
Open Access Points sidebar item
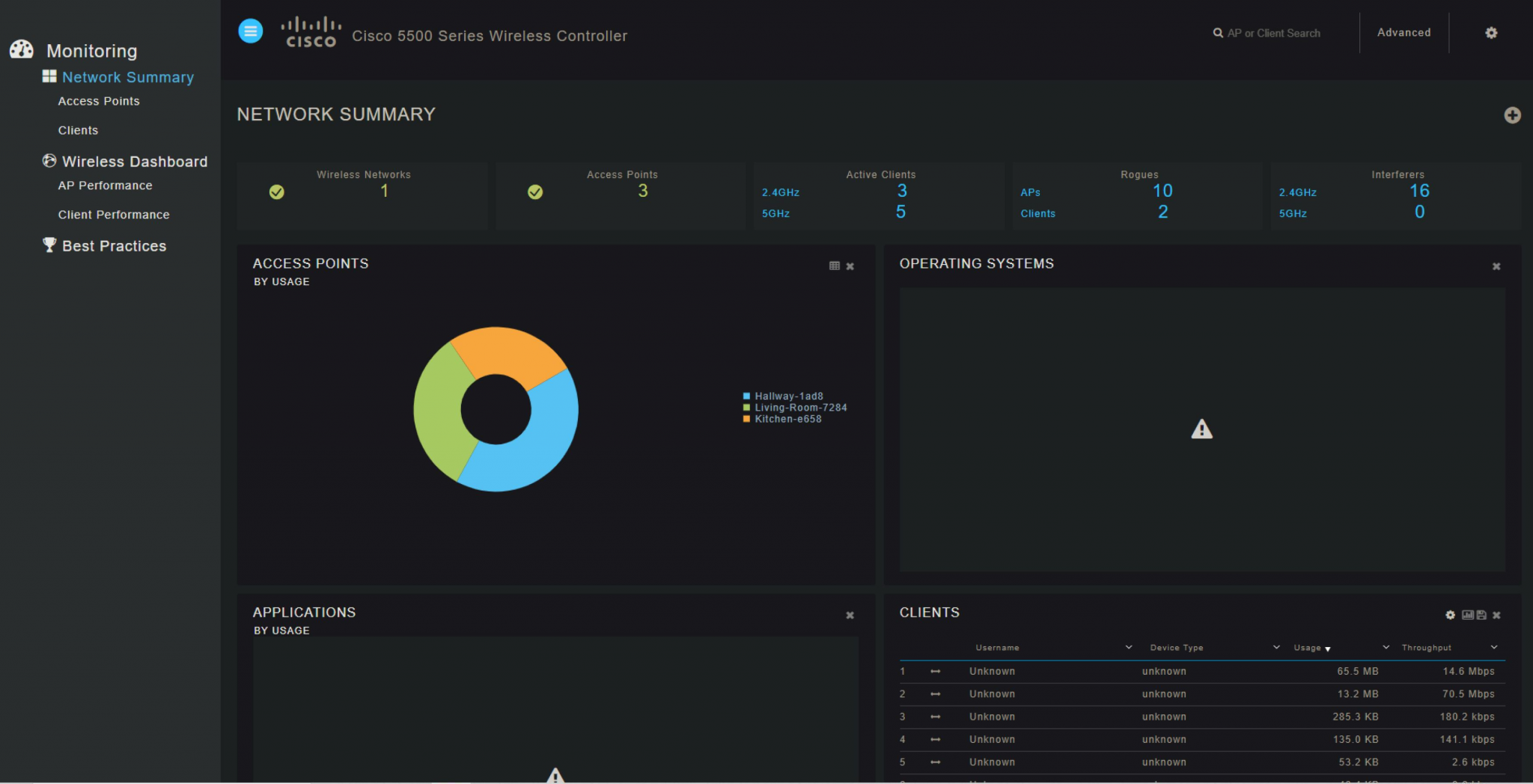(x=99, y=101)
